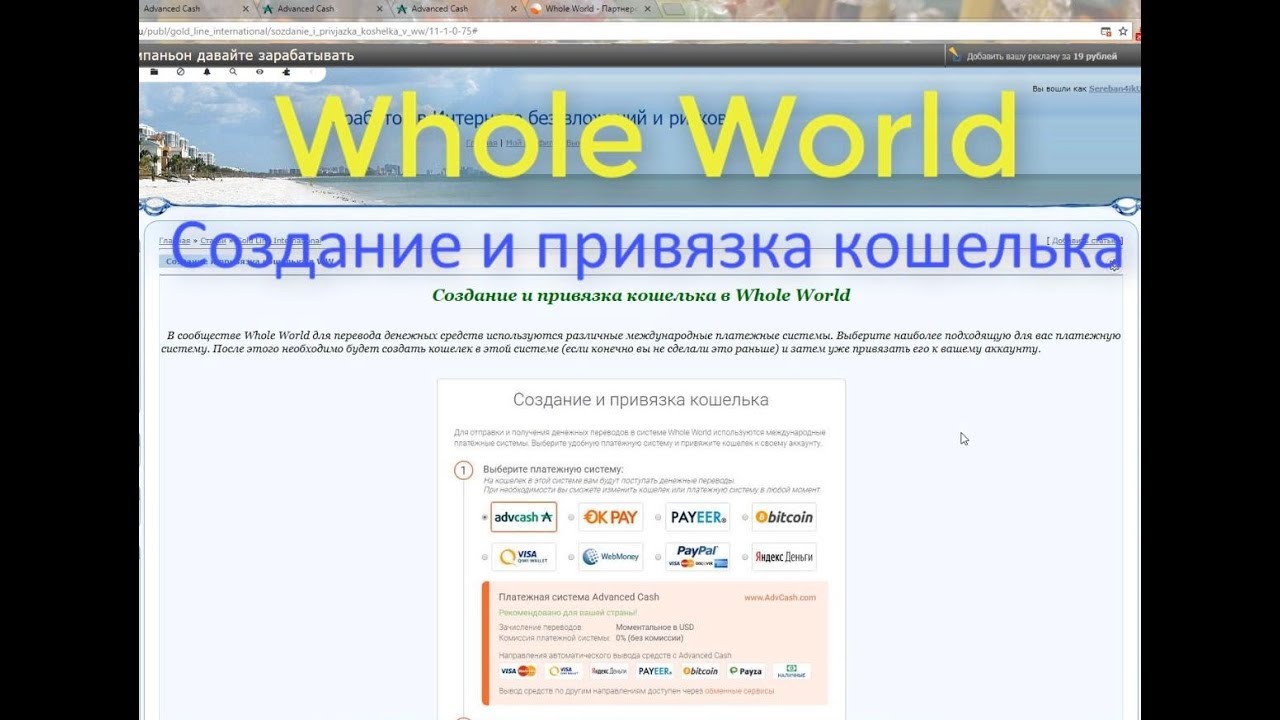The height and width of the screenshot is (720, 1280).
Task: Click the Рекомендовано для вашей страны text
Action: coord(568,612)
